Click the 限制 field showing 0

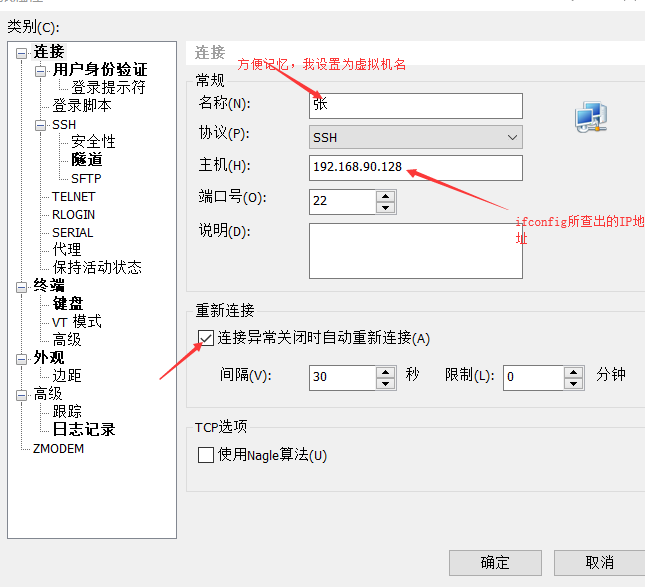533,378
